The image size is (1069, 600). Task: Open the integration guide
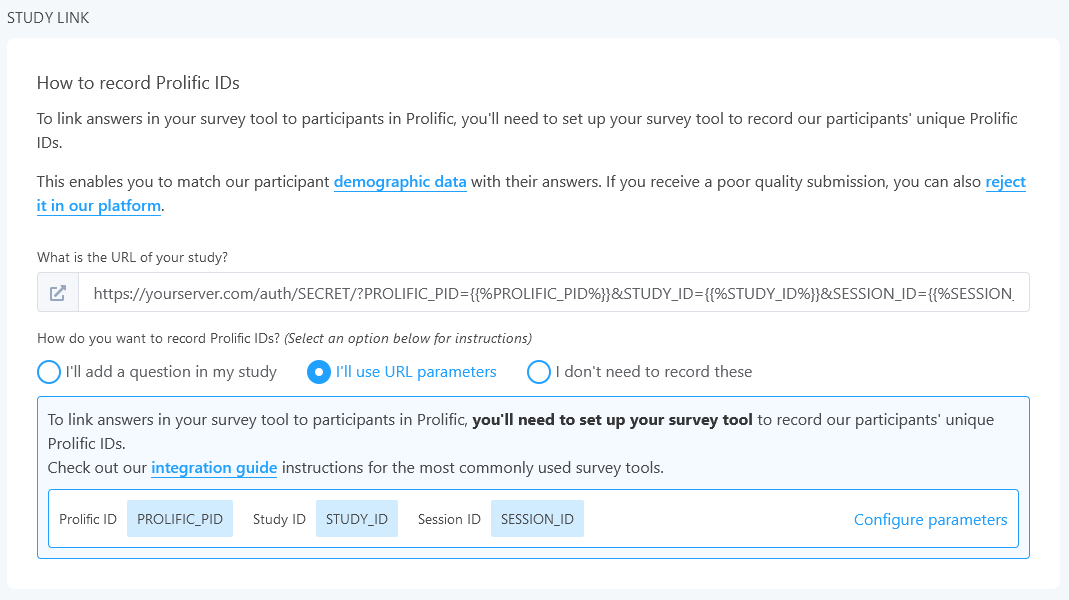[213, 468]
